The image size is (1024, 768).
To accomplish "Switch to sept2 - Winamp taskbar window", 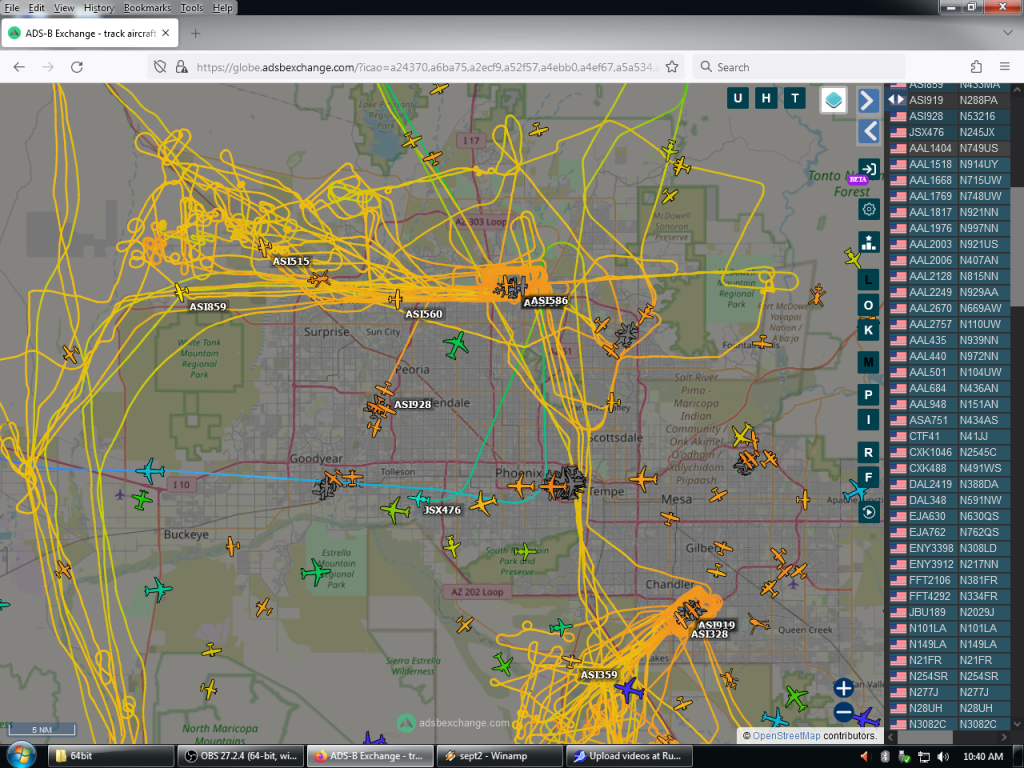I will pyautogui.click(x=499, y=756).
